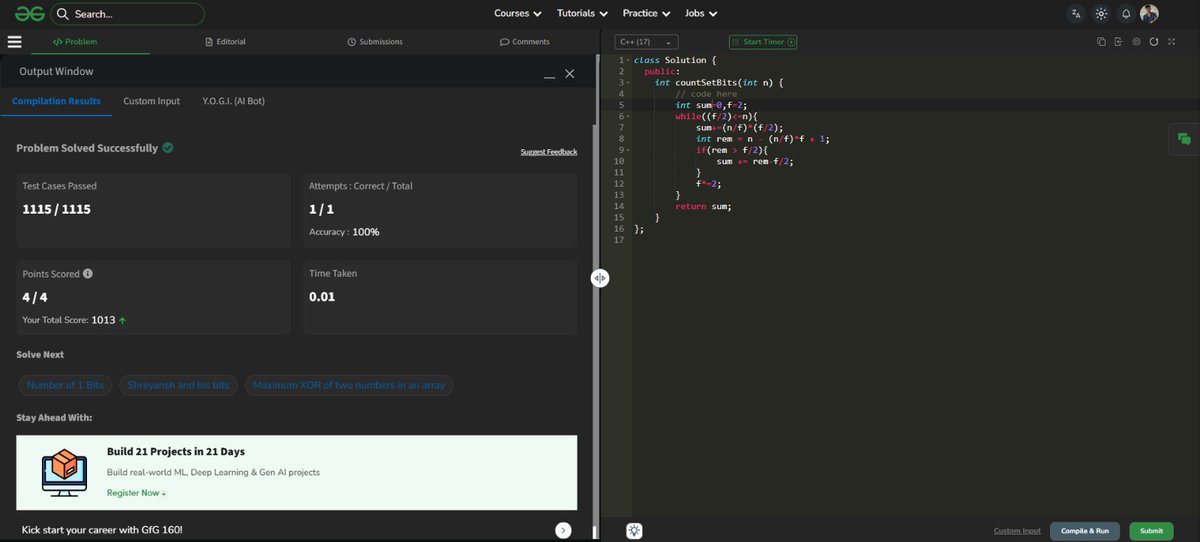
Task: Click the panel splitter handle icon
Action: tap(599, 278)
